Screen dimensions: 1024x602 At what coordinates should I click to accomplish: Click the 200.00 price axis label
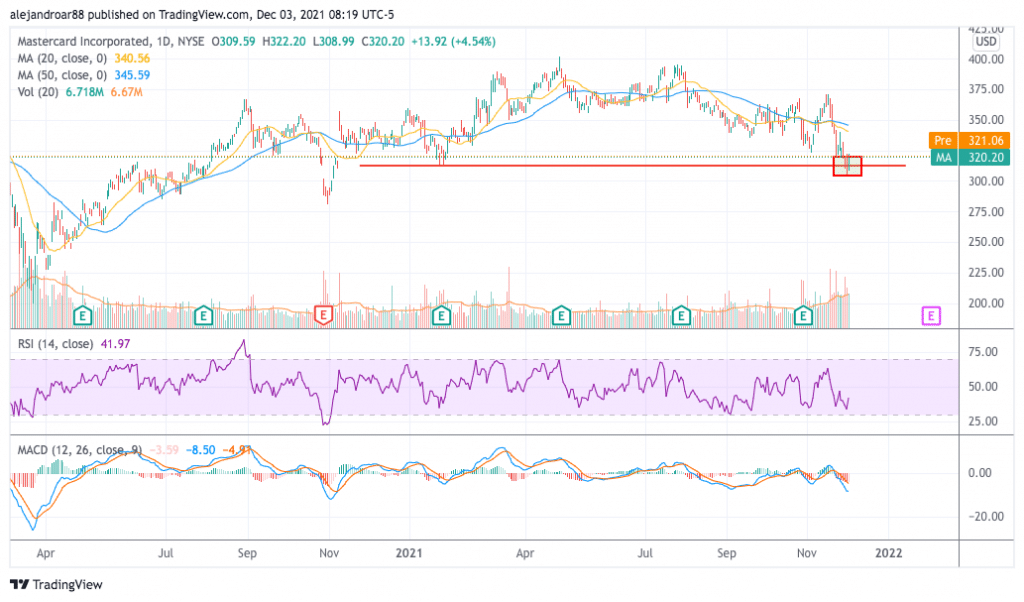985,303
